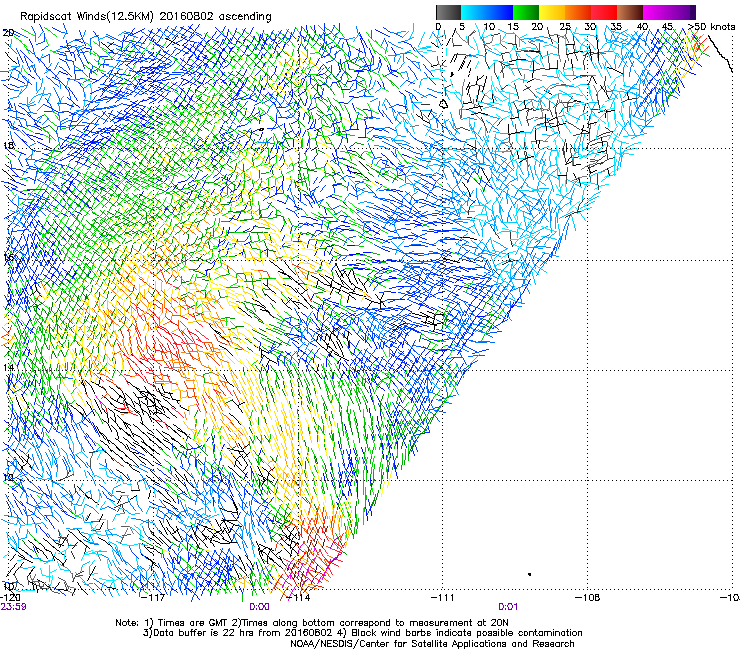Click the ">50 knots" legend label
Viewport: 740px width, 650px height.
712,27
